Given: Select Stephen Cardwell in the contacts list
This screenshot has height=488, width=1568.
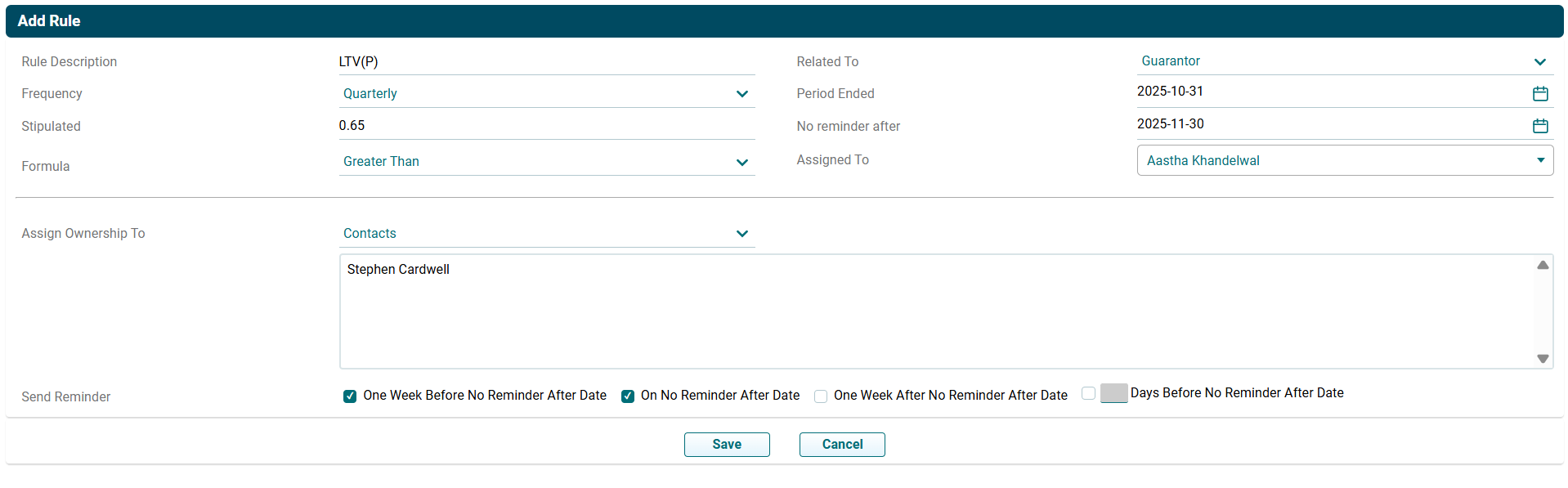Looking at the screenshot, I should coord(398,270).
